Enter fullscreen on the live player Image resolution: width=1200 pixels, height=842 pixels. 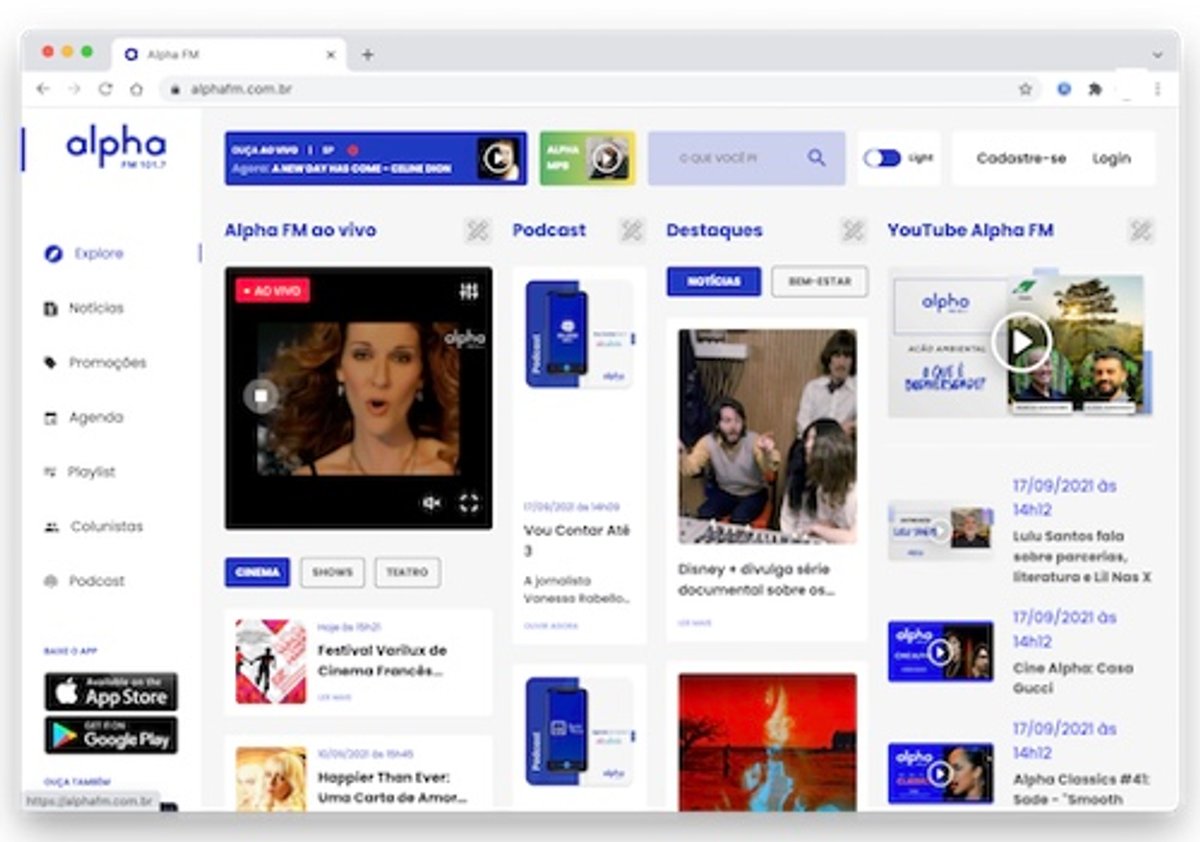point(469,503)
